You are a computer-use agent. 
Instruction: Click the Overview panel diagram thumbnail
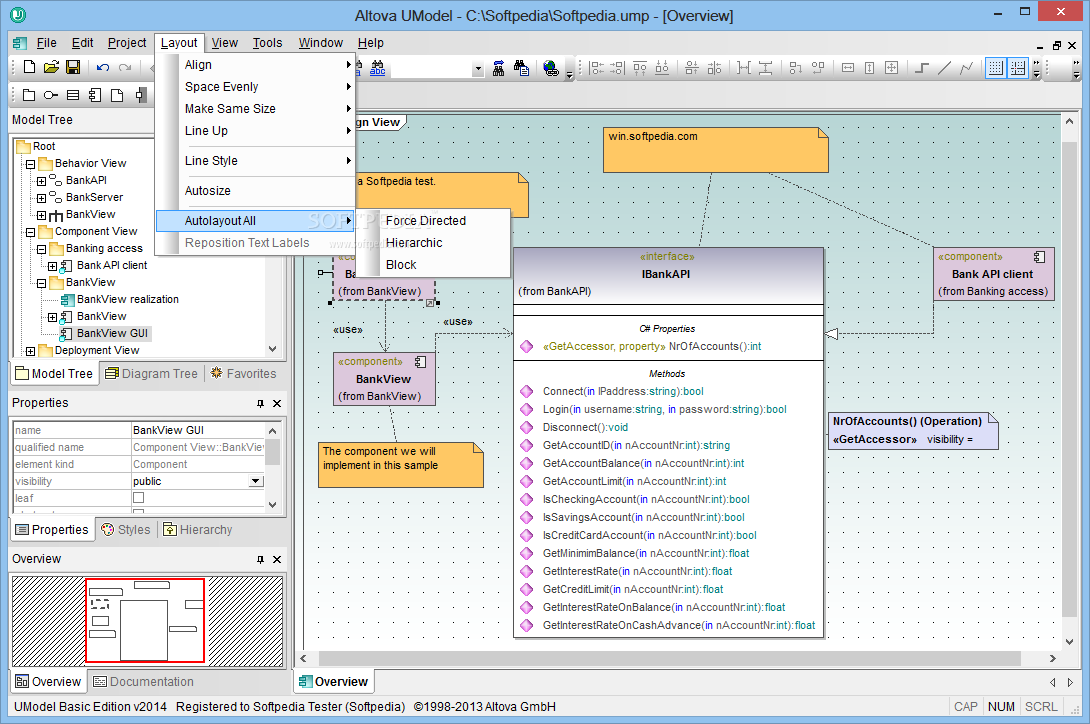point(147,621)
